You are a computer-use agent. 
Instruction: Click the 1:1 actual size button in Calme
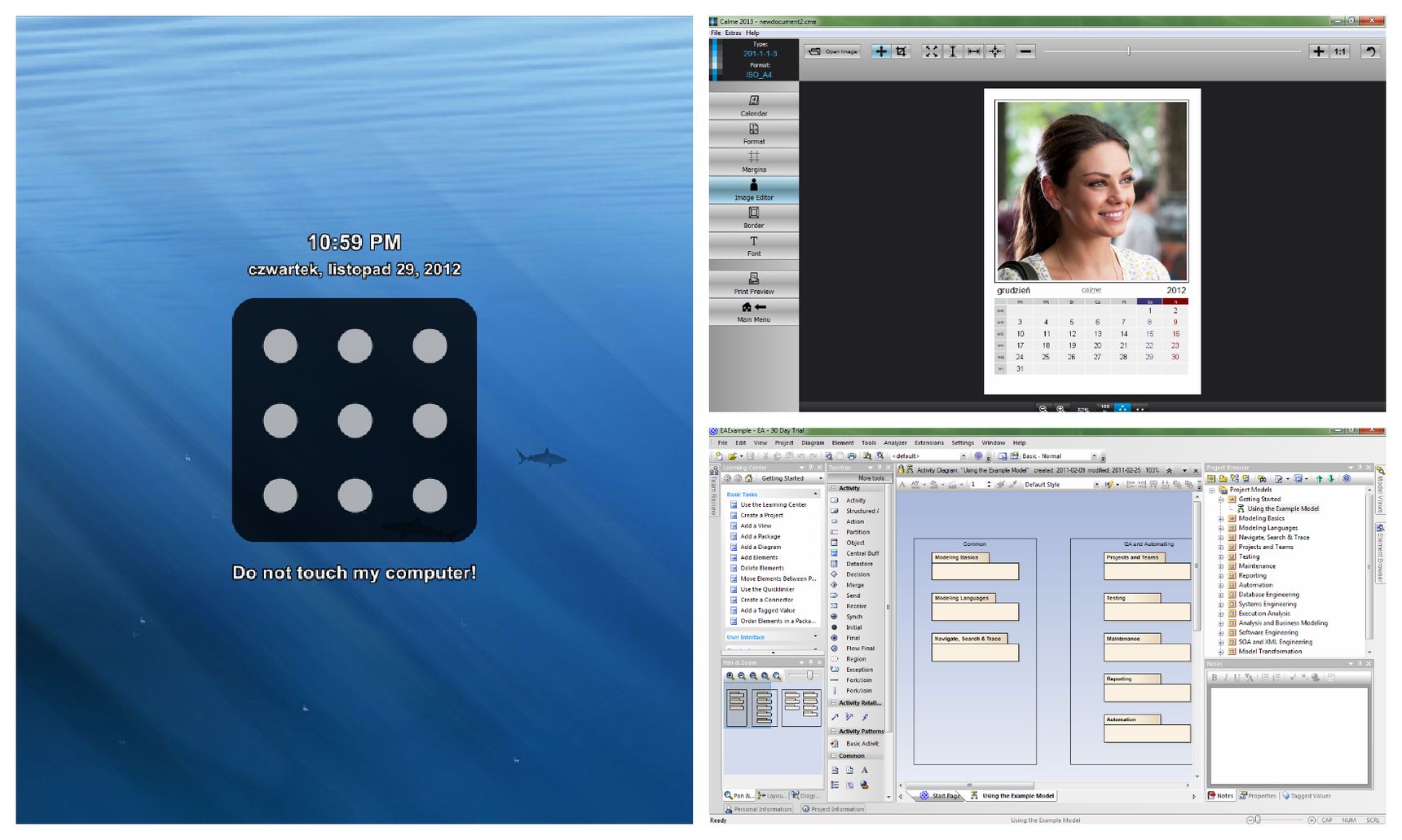[x=1340, y=51]
